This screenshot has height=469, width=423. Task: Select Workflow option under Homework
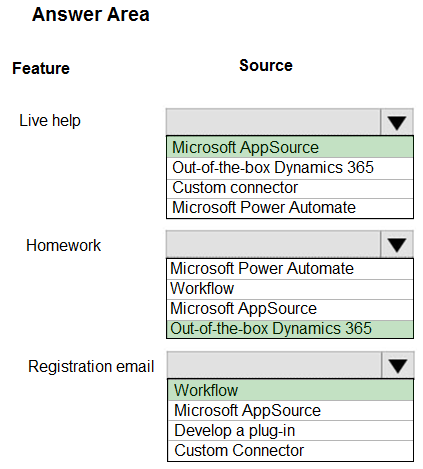(290, 289)
